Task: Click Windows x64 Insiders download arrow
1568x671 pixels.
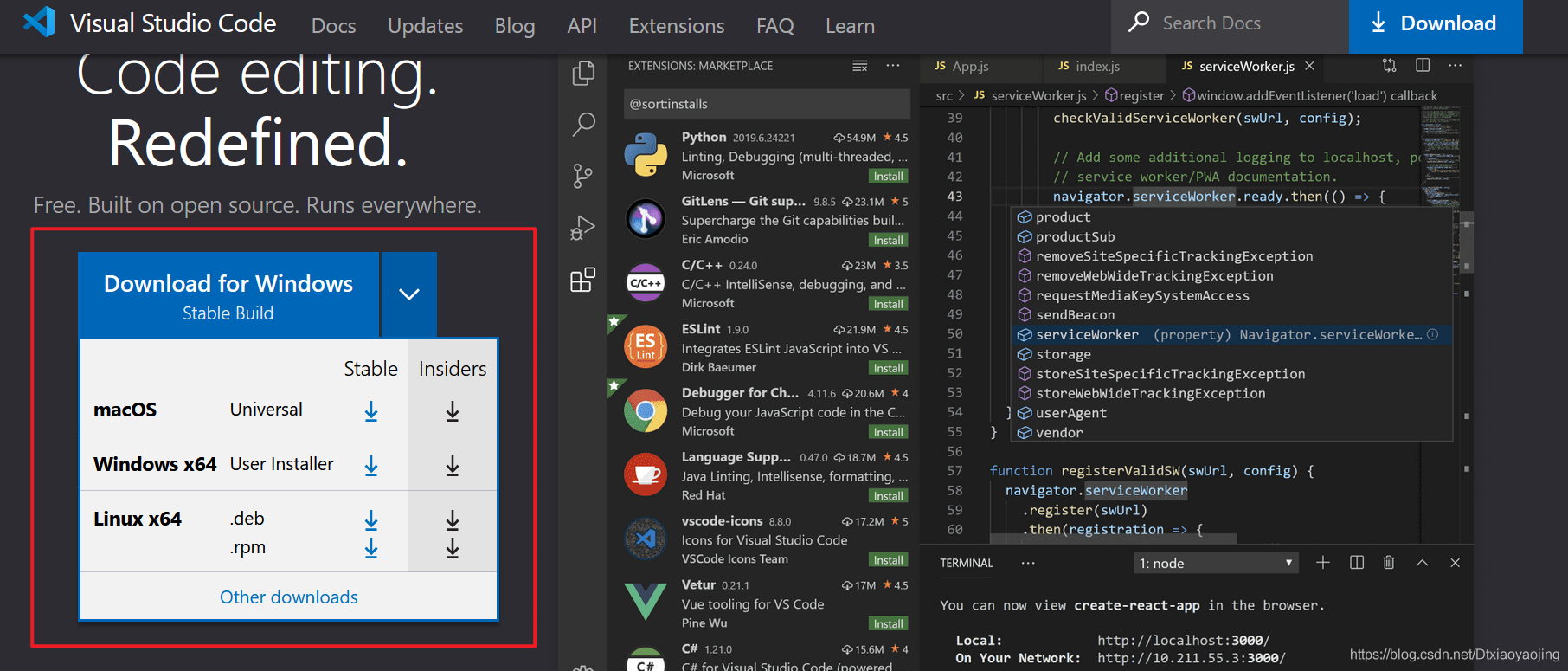Action: (453, 466)
